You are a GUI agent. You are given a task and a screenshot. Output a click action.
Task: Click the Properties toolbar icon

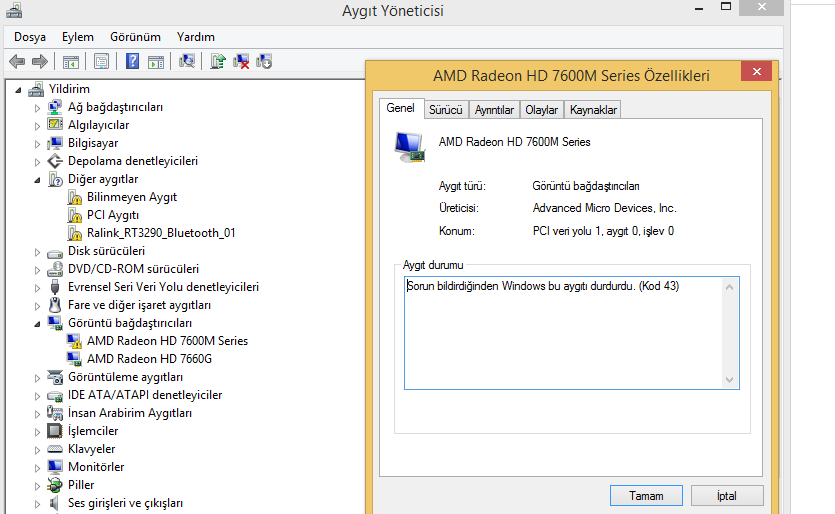101,62
